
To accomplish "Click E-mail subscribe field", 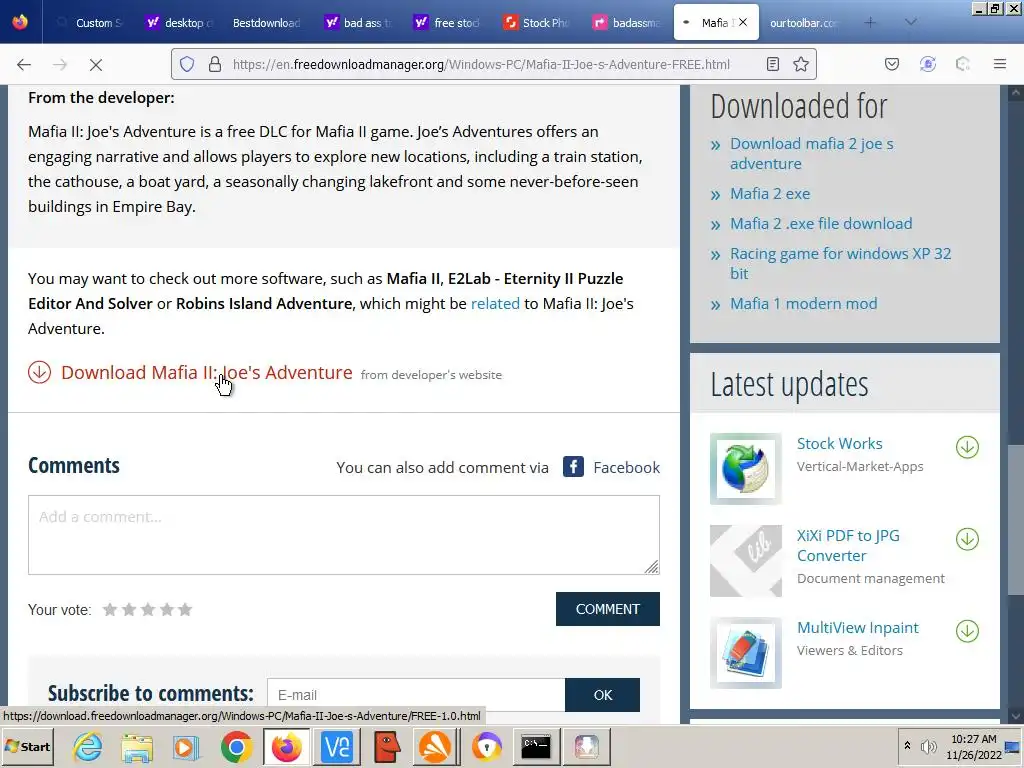I will tap(415, 695).
